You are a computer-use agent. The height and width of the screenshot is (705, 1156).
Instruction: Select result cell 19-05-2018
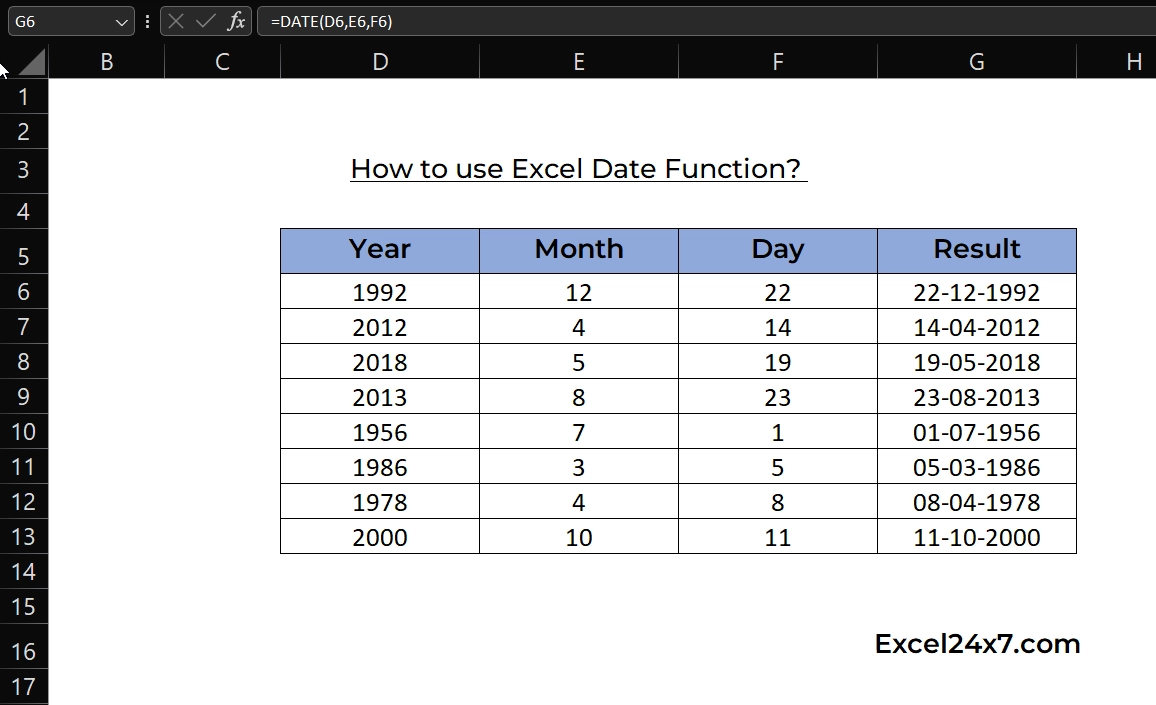tap(977, 361)
